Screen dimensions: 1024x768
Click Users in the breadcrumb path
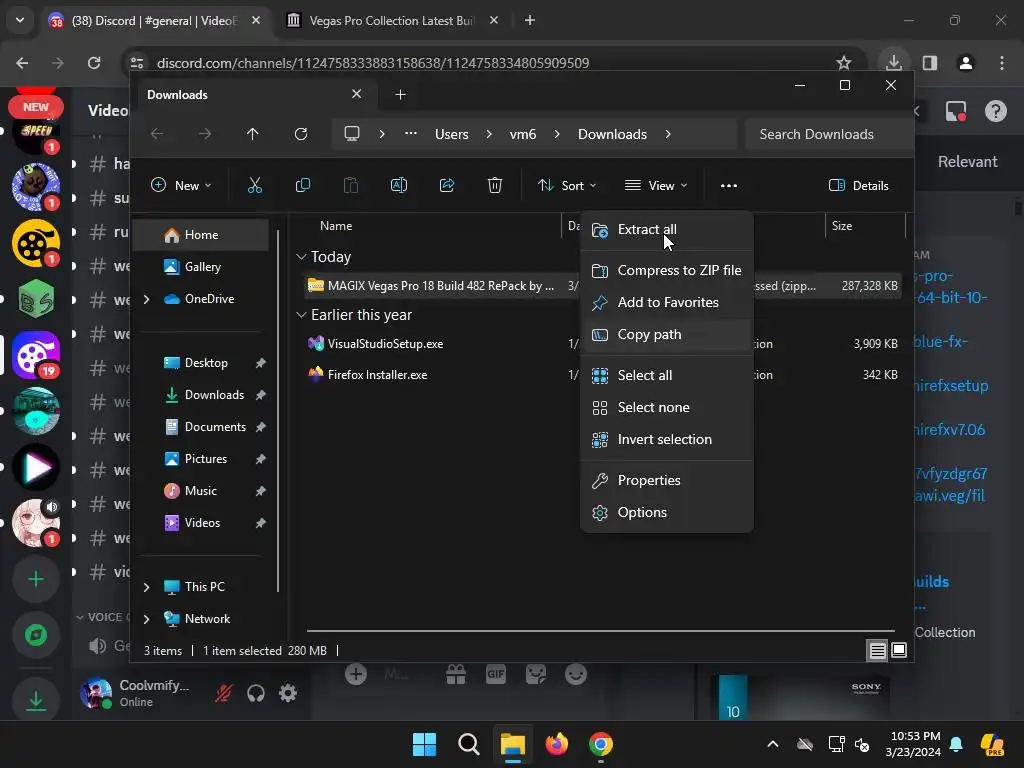coord(451,135)
